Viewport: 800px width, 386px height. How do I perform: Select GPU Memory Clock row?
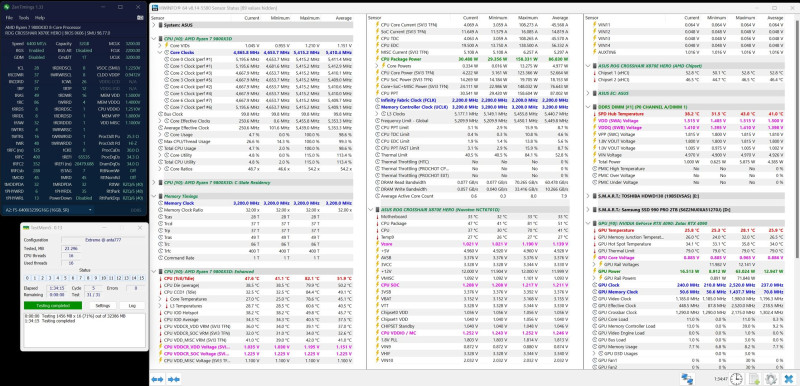689,292
